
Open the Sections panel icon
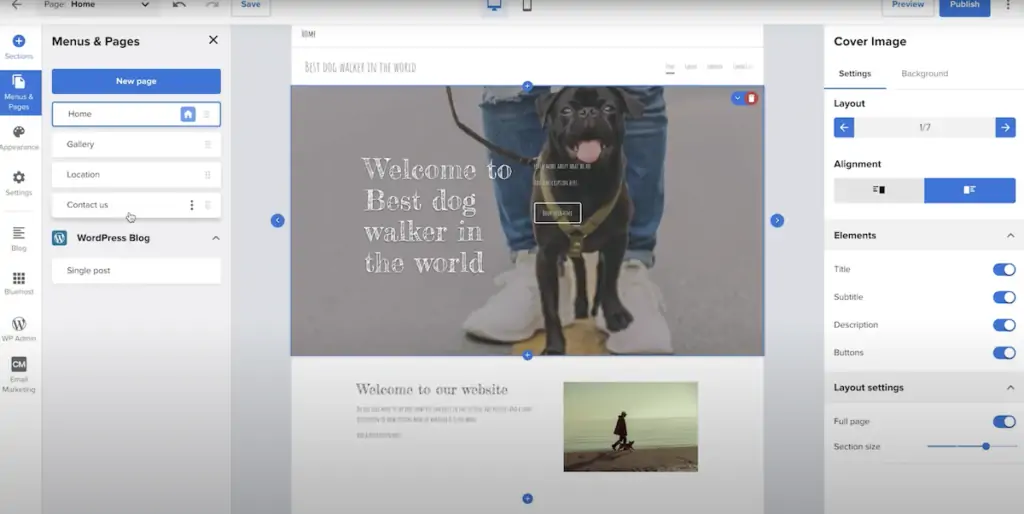18,46
